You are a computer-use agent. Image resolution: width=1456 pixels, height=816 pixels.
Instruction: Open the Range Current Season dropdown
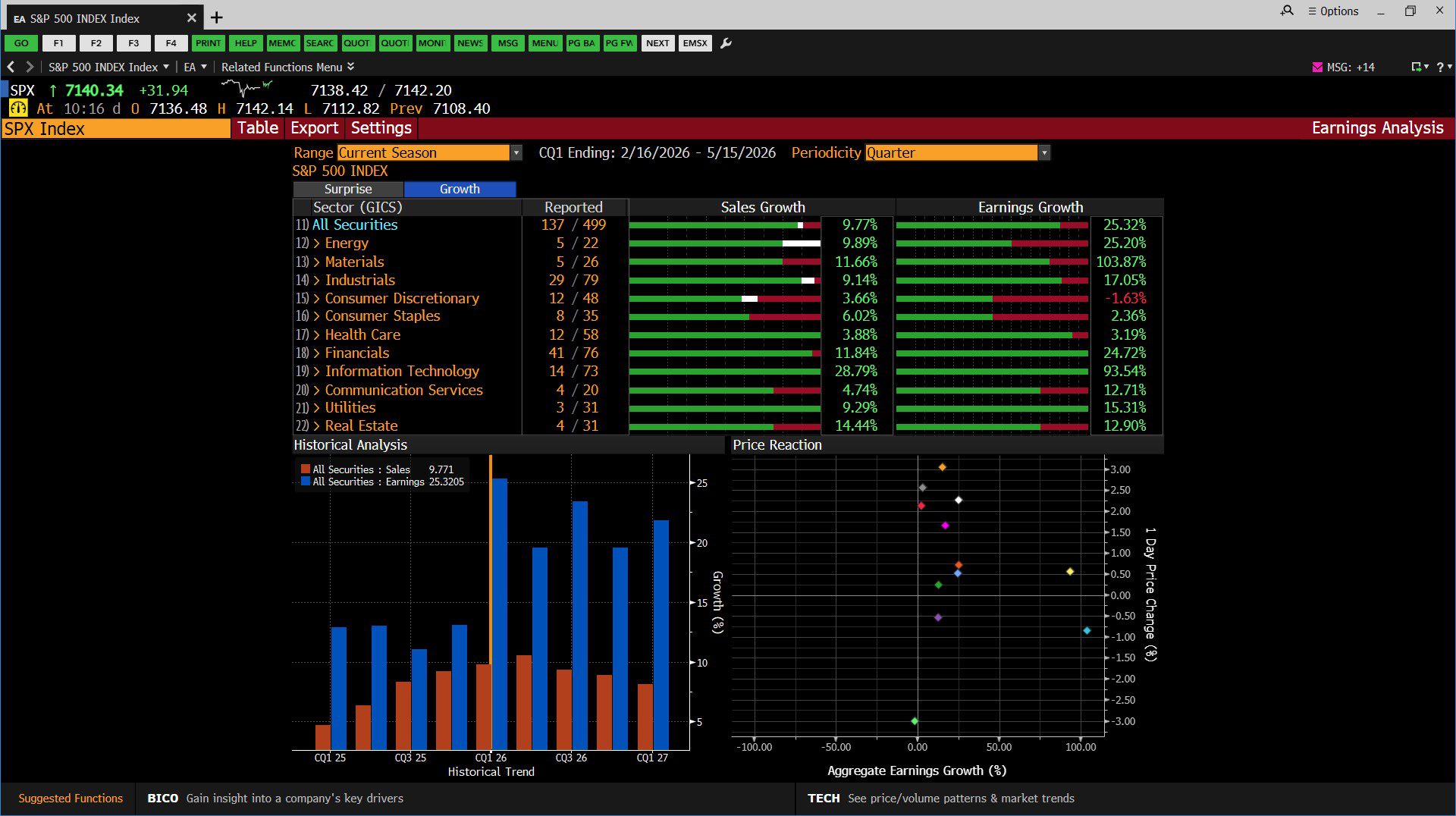click(x=429, y=152)
